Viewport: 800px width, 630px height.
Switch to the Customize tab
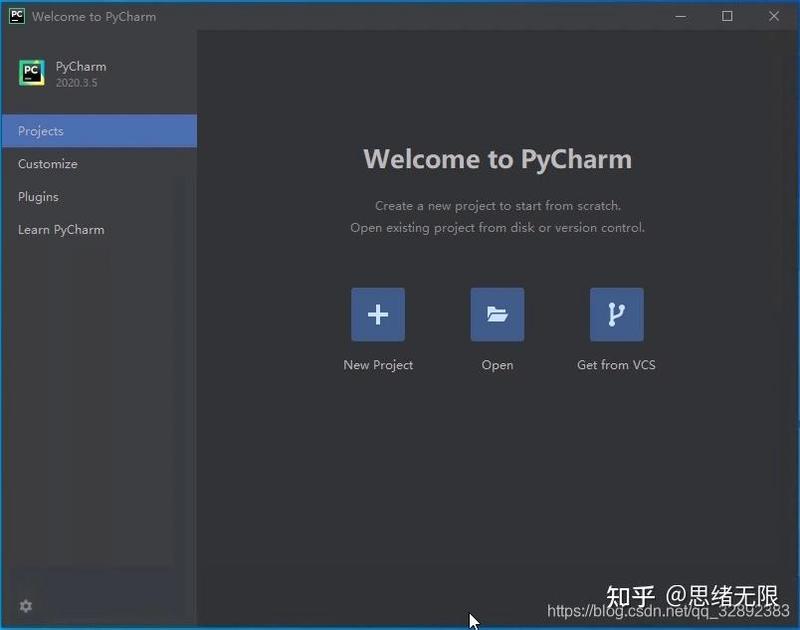pos(99,164)
